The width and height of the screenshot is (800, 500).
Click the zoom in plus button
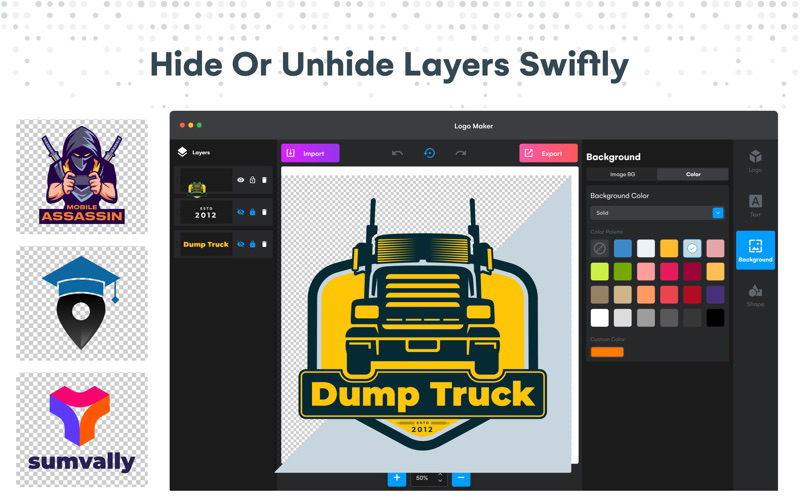(x=396, y=478)
